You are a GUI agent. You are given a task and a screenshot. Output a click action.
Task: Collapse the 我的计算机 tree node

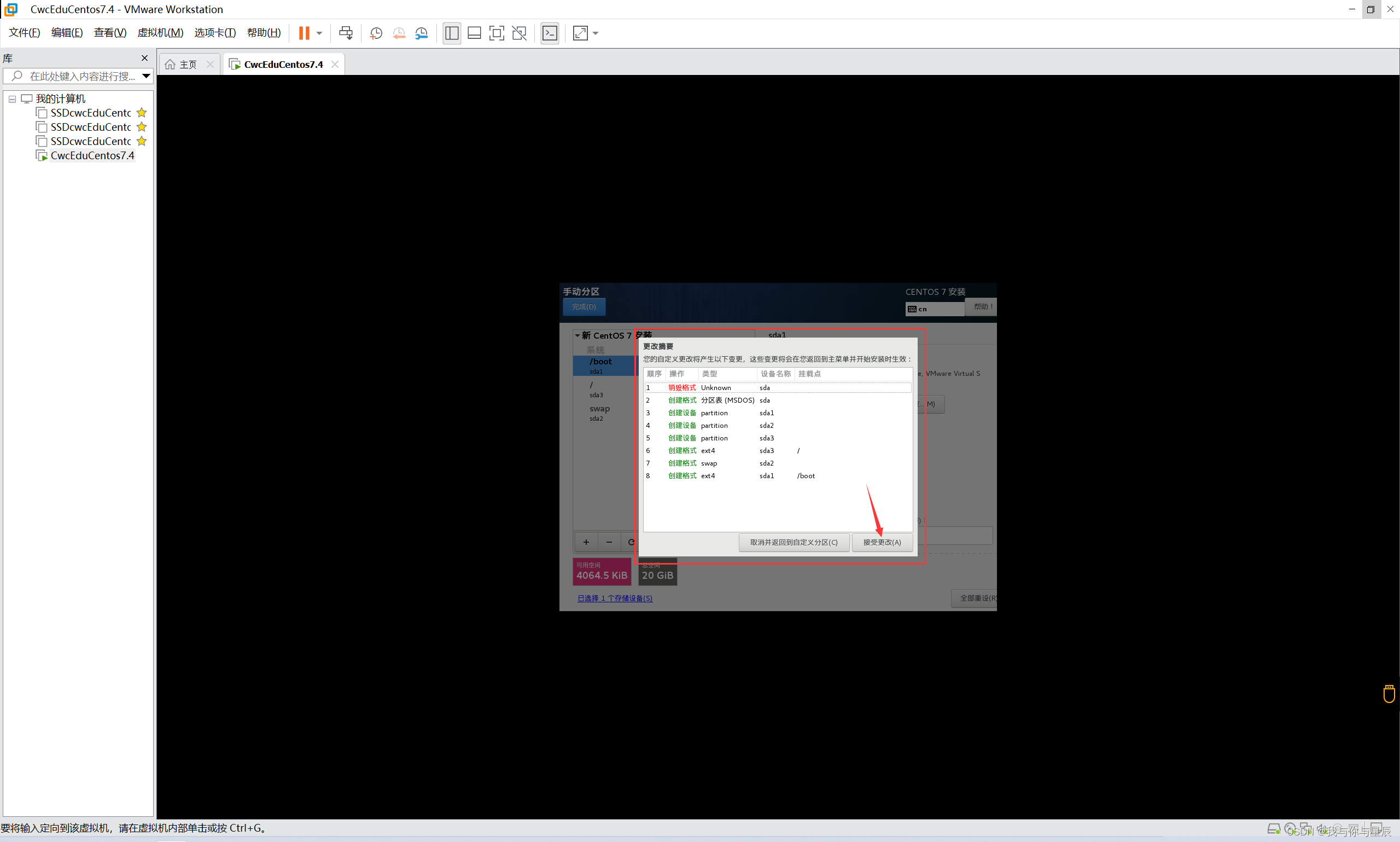pos(12,98)
